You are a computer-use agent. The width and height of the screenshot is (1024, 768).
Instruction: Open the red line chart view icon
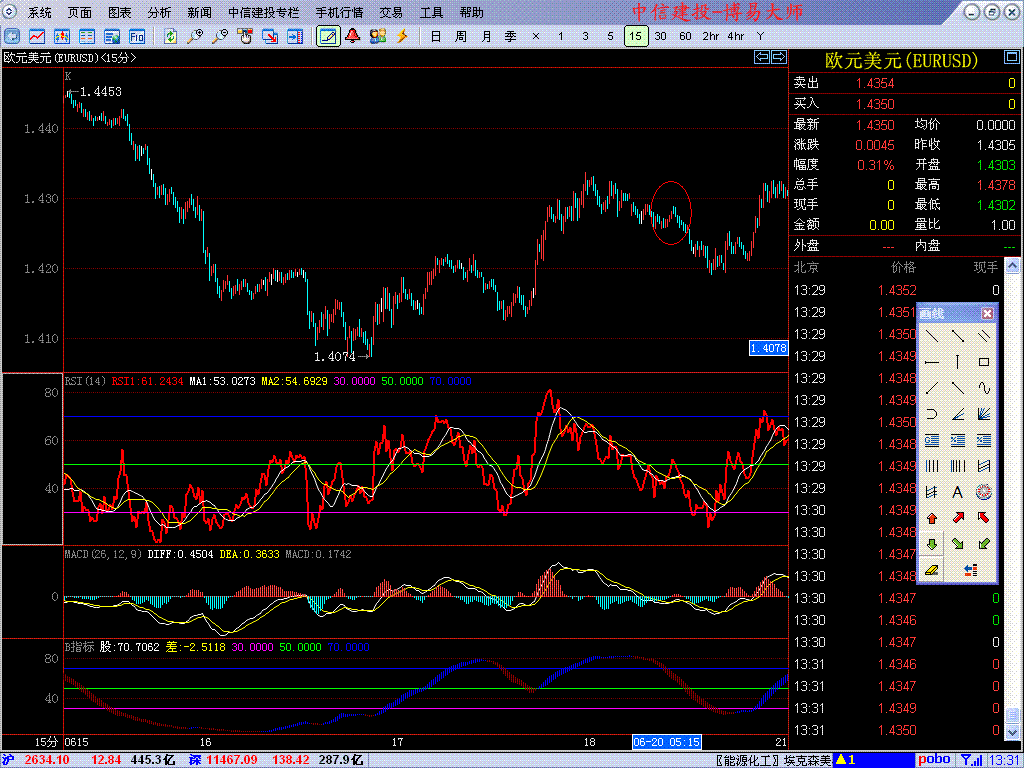coord(37,36)
